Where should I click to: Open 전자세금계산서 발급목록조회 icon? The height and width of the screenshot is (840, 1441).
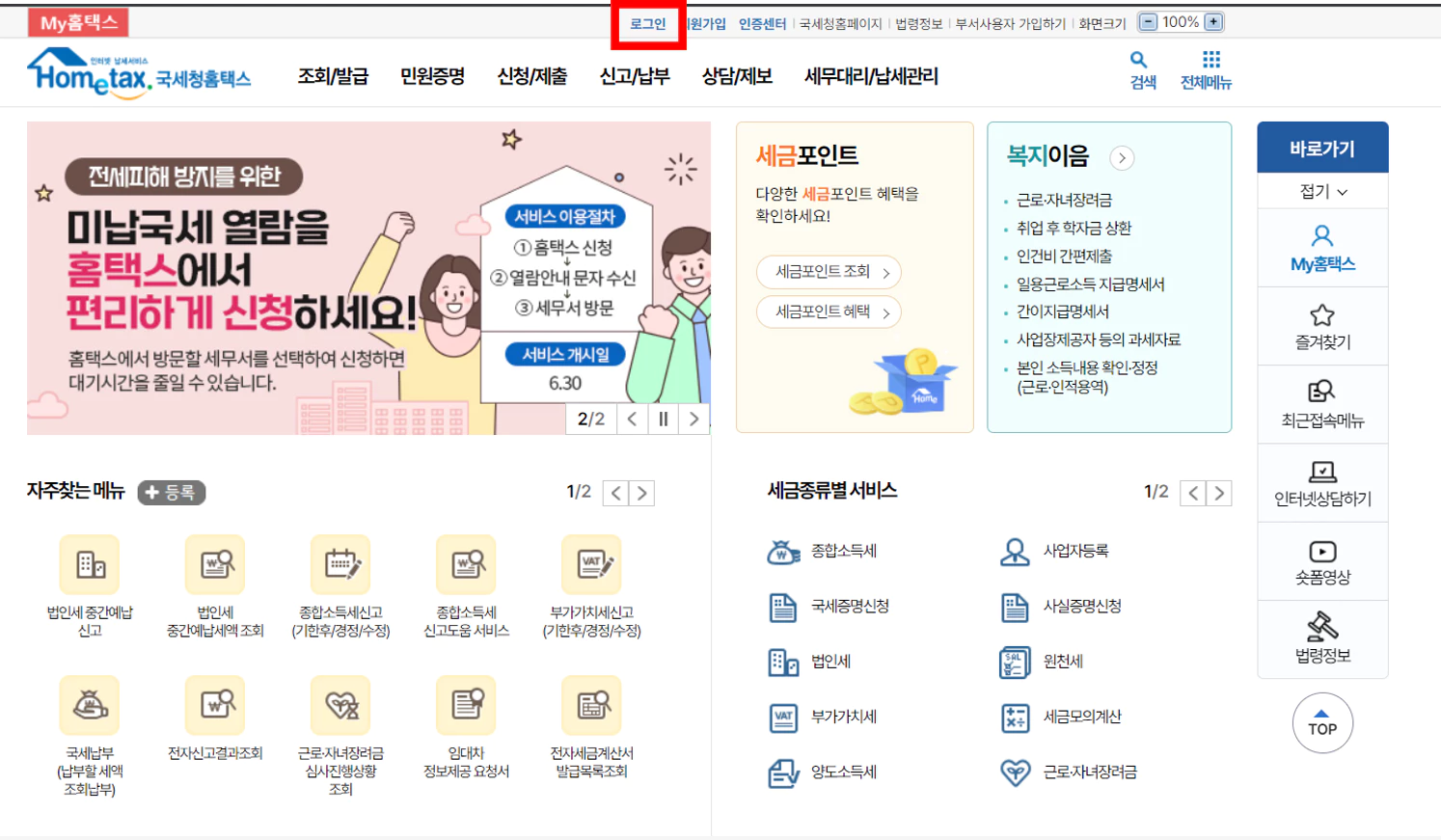591,705
